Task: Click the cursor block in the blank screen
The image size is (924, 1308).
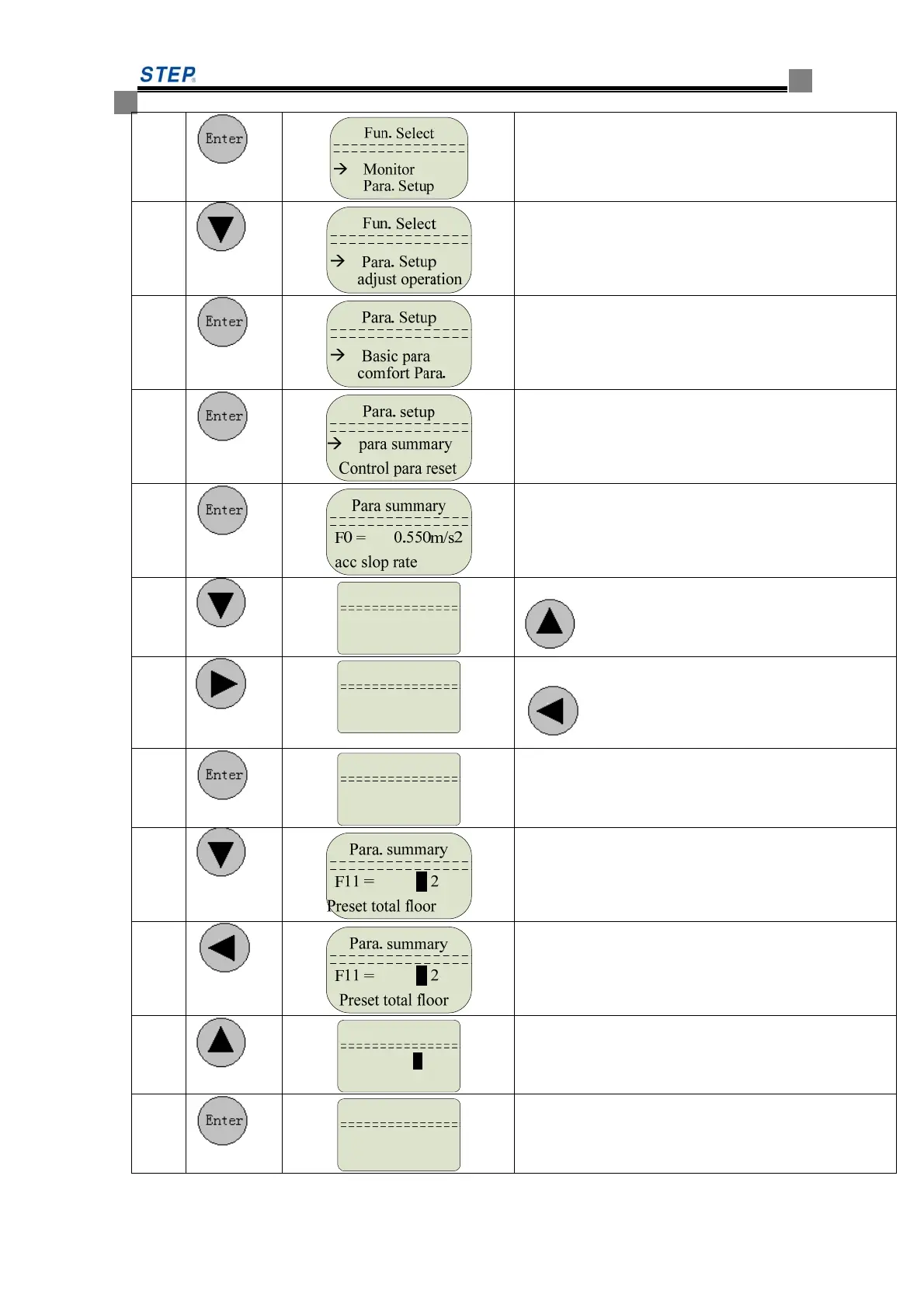Action: click(418, 1061)
